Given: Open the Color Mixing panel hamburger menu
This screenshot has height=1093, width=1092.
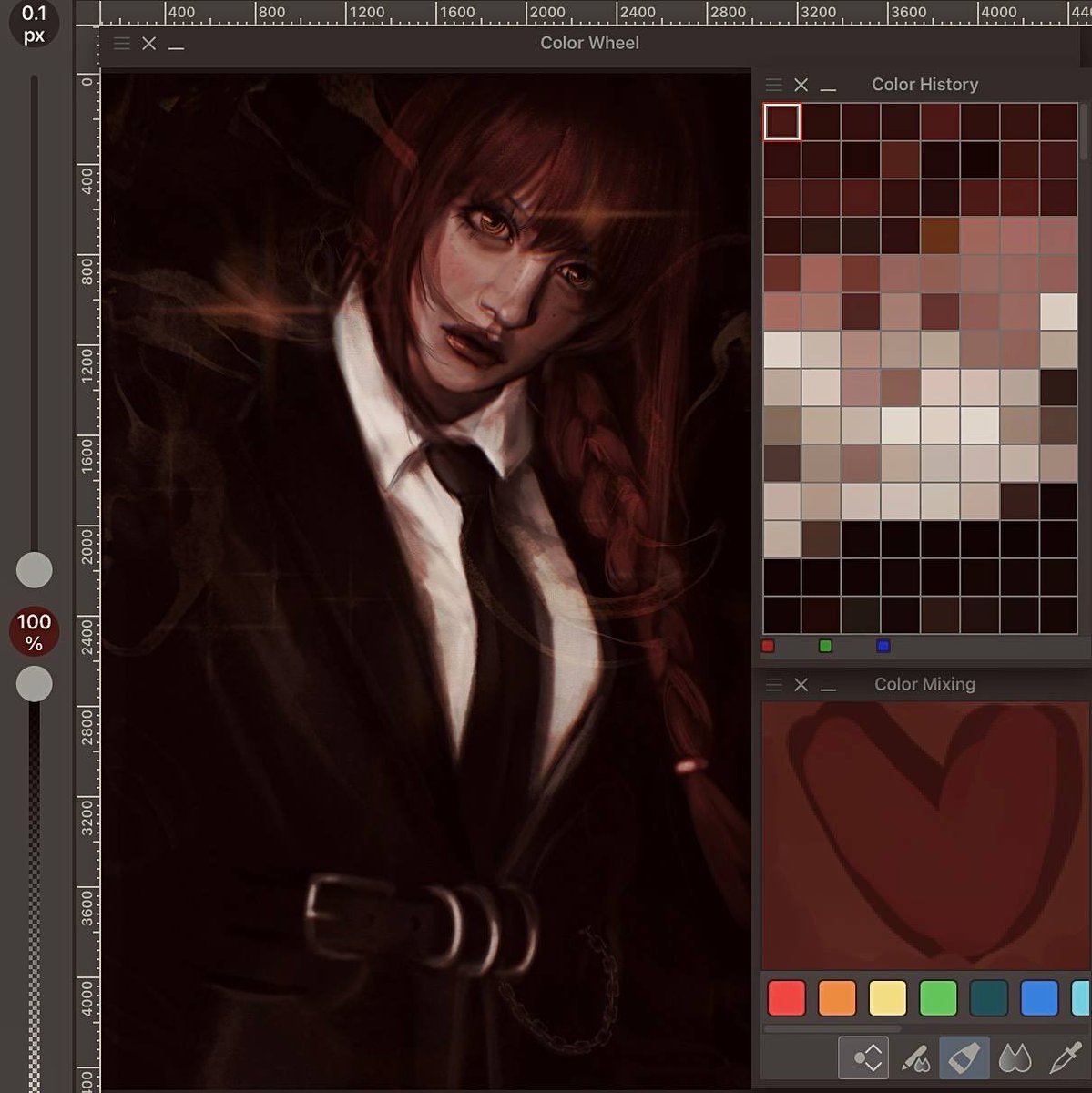Looking at the screenshot, I should click(774, 684).
